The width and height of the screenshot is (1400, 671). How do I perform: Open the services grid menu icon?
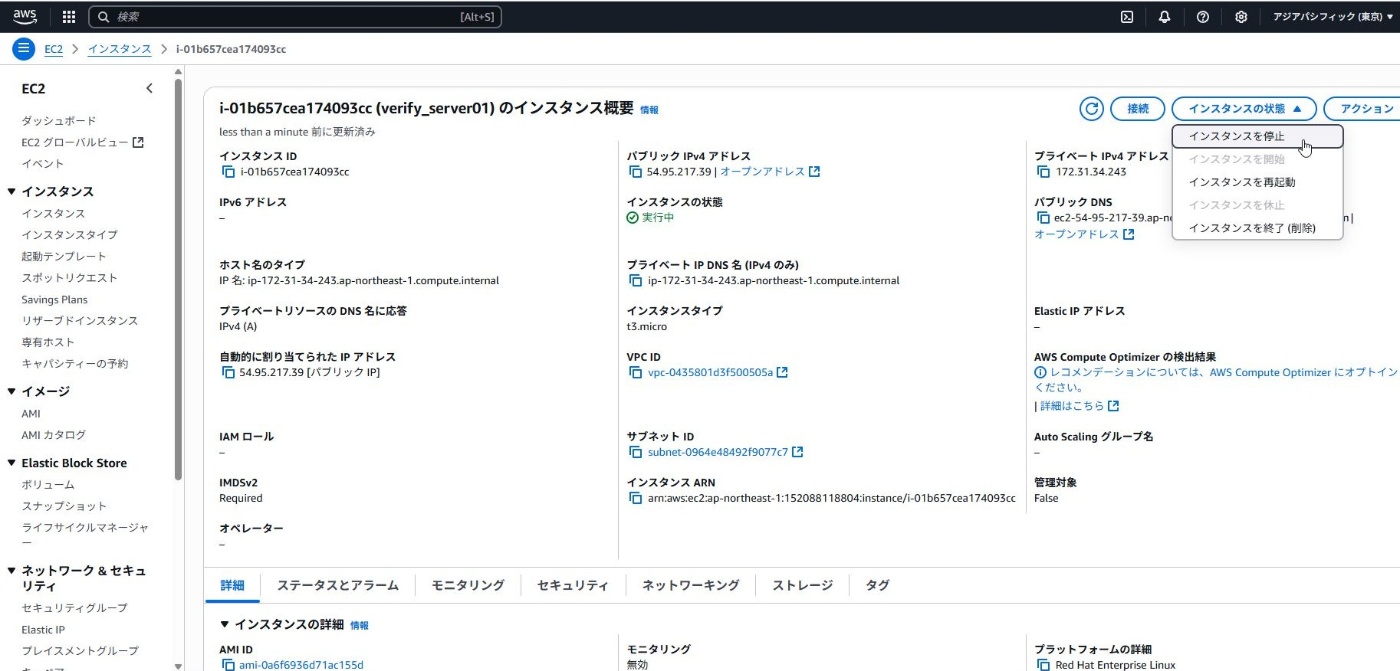click(x=69, y=17)
